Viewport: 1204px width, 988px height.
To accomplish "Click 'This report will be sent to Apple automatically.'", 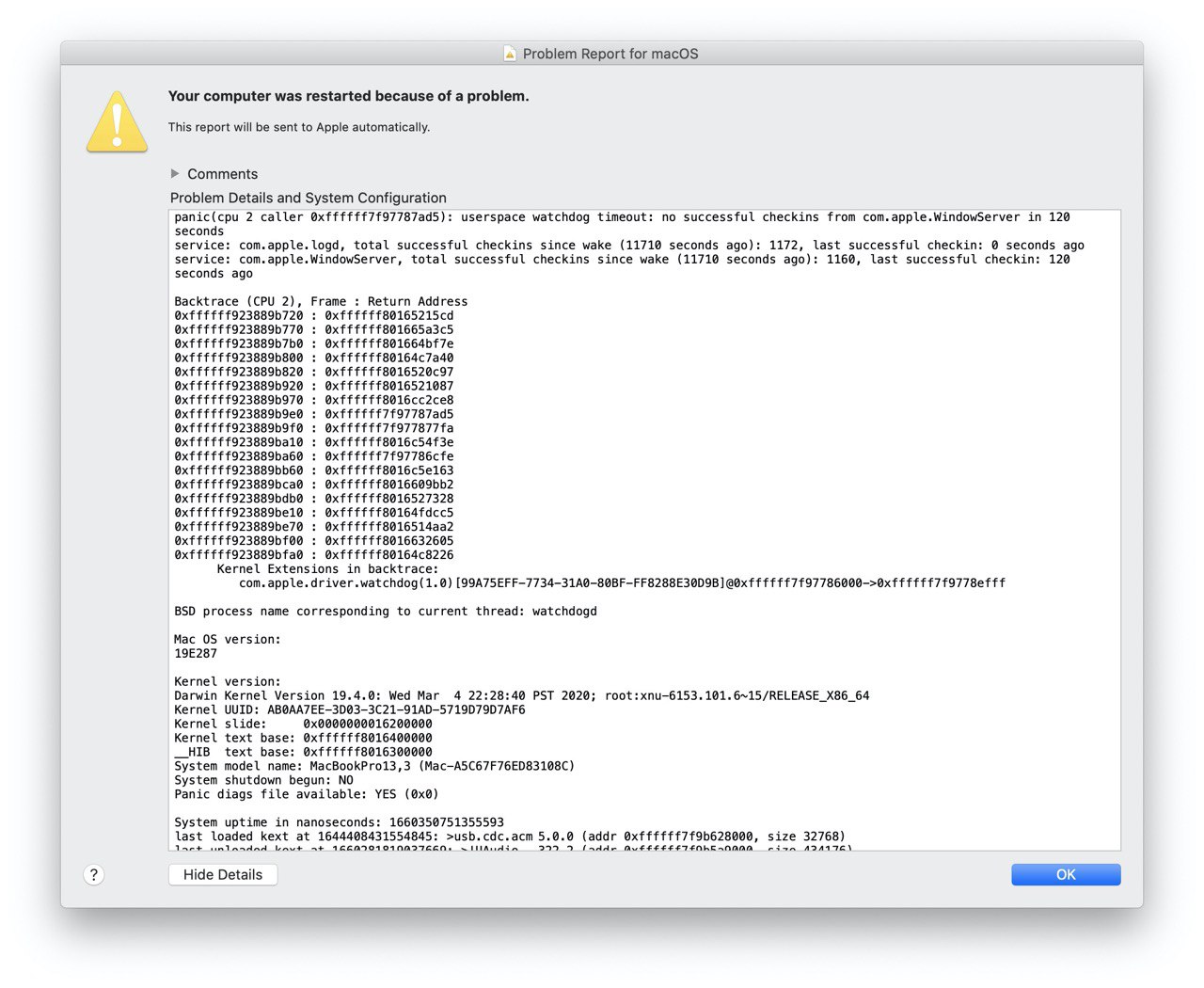I will (299, 127).
